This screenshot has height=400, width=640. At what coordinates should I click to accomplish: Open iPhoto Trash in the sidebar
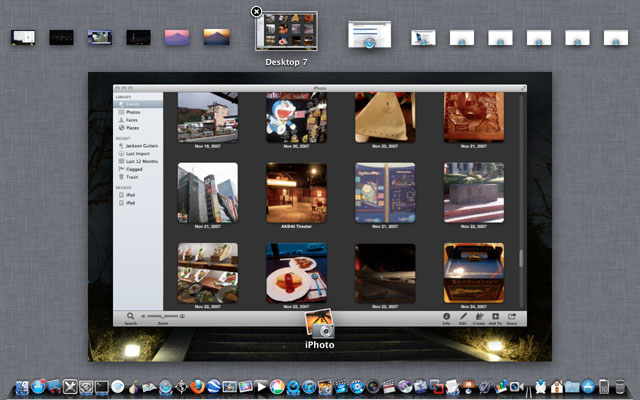(x=138, y=177)
